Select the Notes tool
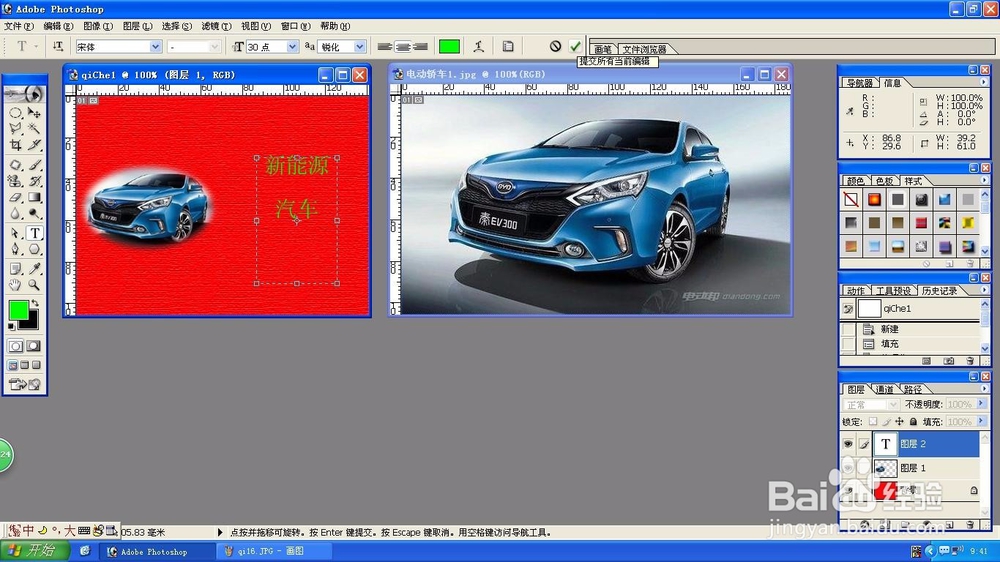This screenshot has height=562, width=1000. tap(16, 269)
